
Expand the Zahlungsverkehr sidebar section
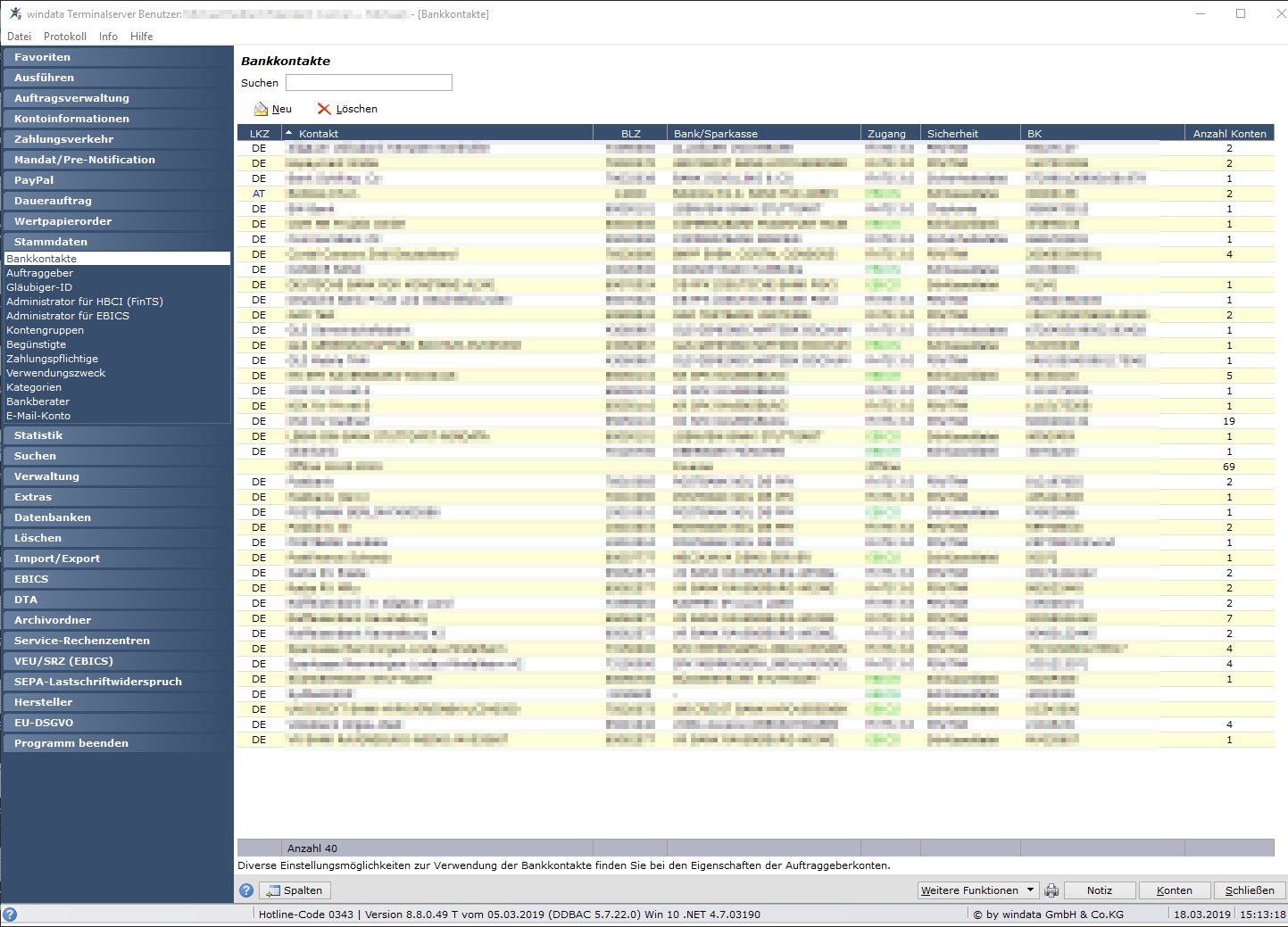pos(117,139)
